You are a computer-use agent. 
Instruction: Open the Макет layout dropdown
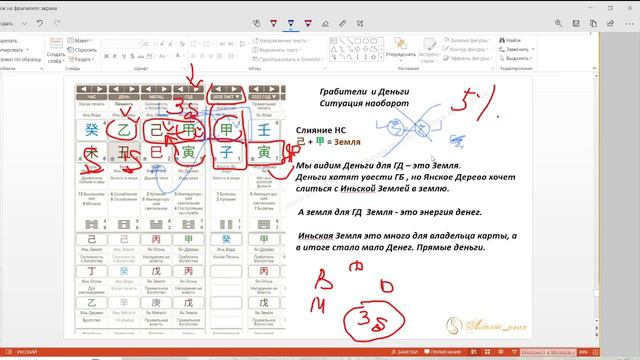[x=80, y=40]
